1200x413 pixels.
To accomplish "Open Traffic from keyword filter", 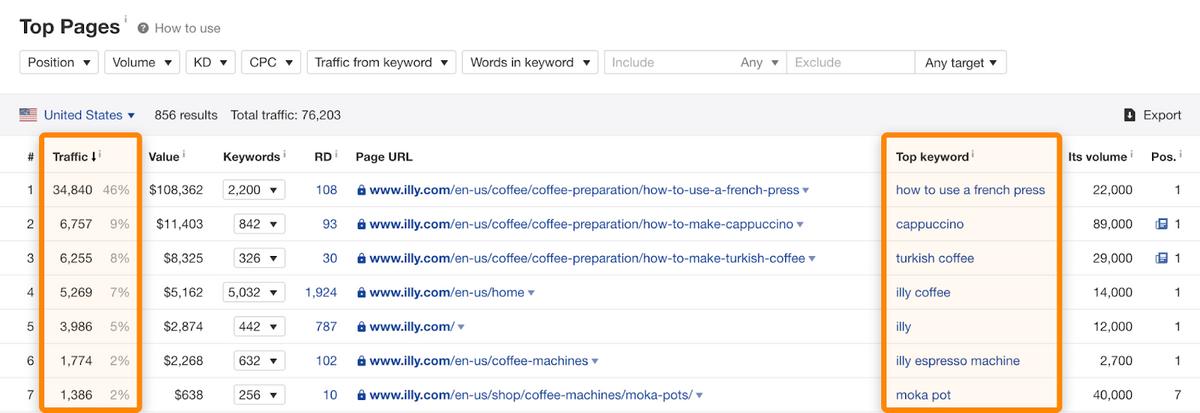I will 381,62.
